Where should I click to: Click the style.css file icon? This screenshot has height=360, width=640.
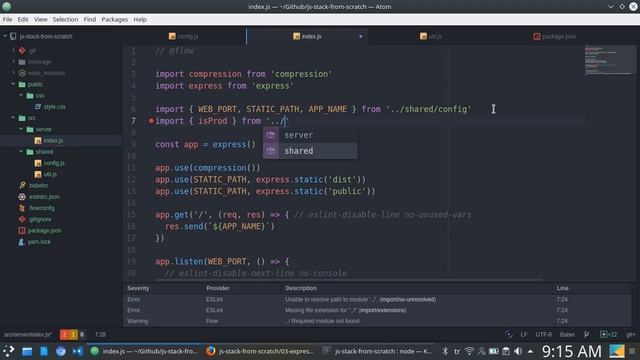pos(38,107)
